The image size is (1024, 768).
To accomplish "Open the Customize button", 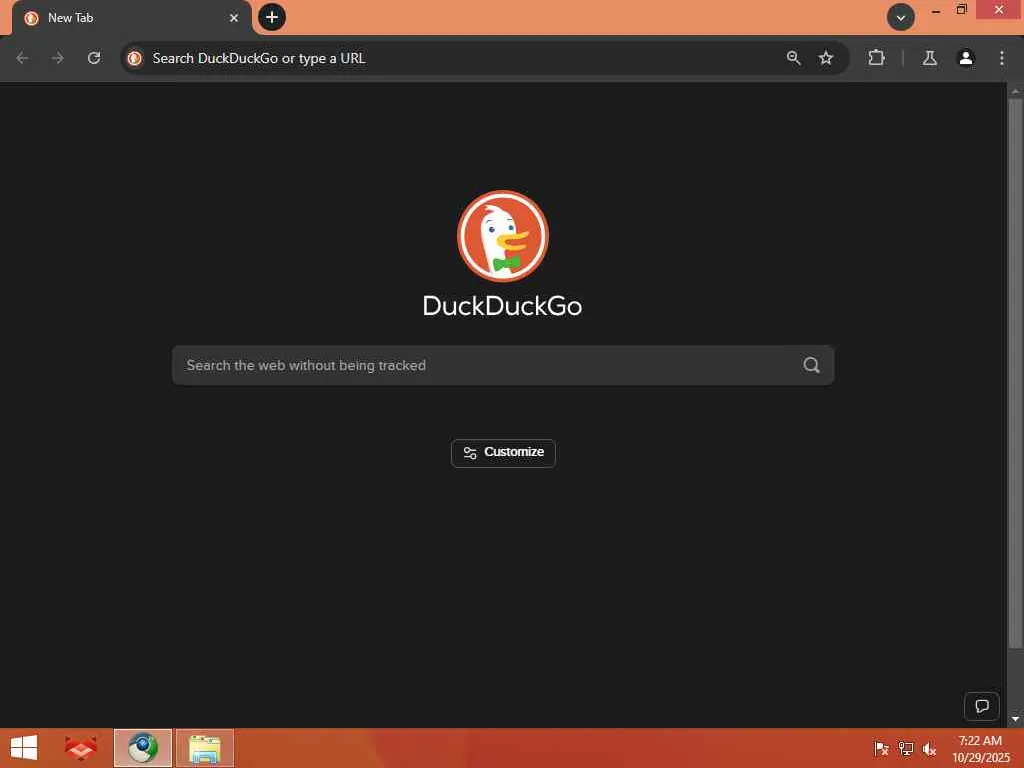I will point(503,453).
